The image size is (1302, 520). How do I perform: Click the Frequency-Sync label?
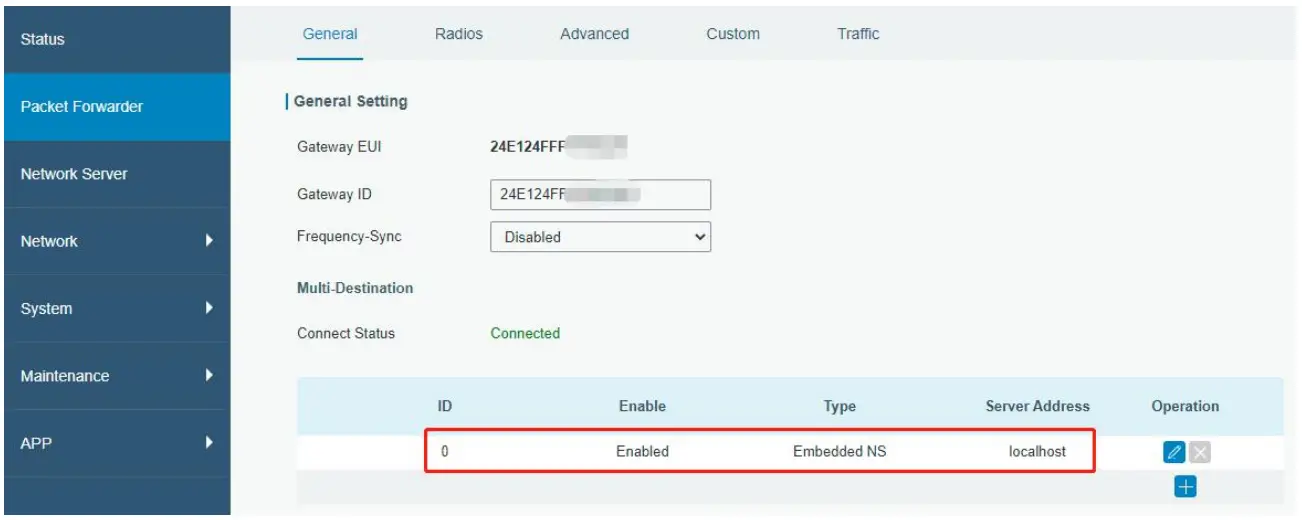(x=349, y=237)
